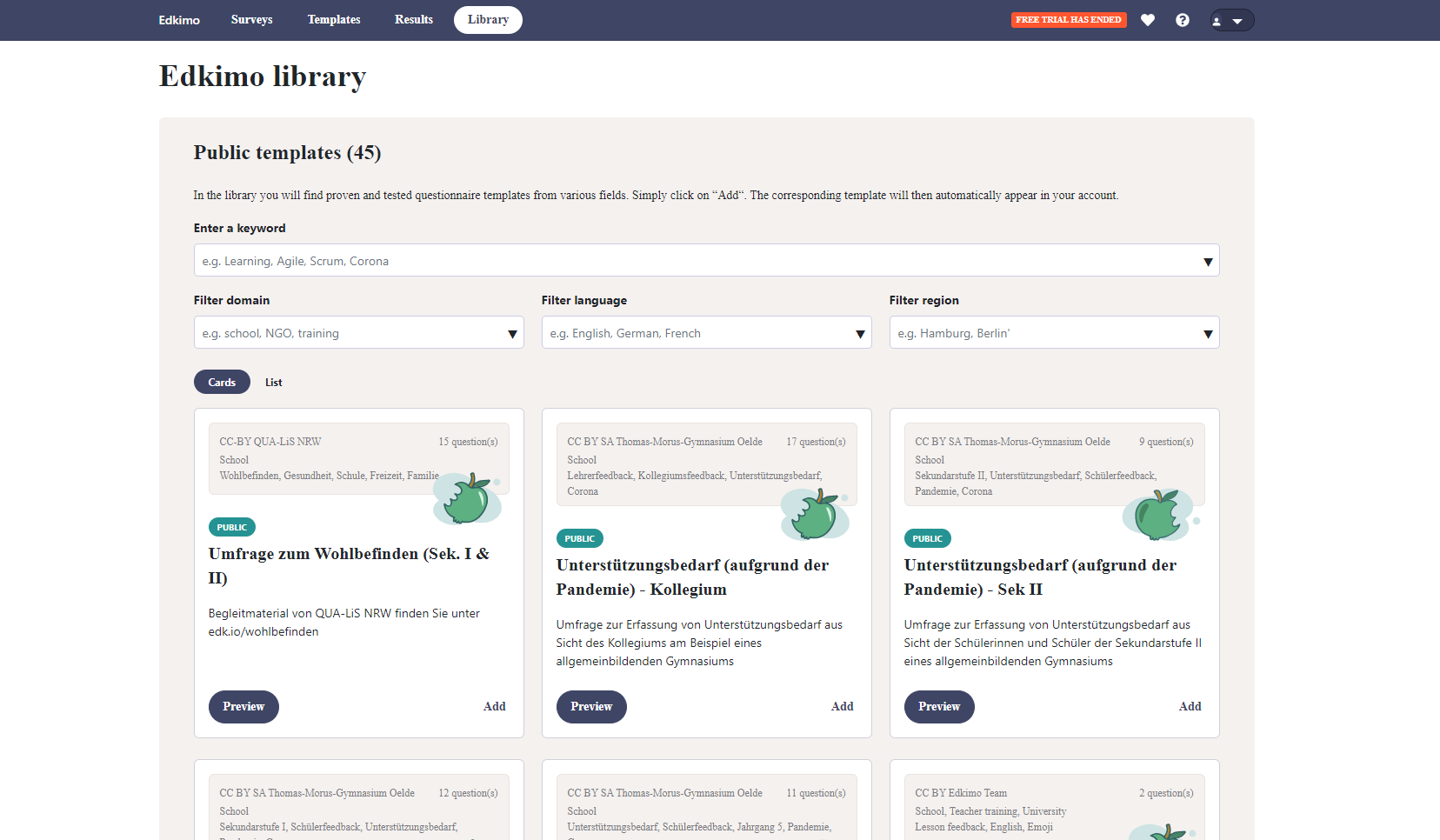Add the Kollegium template to account
This screenshot has width=1440, height=840.
point(842,707)
